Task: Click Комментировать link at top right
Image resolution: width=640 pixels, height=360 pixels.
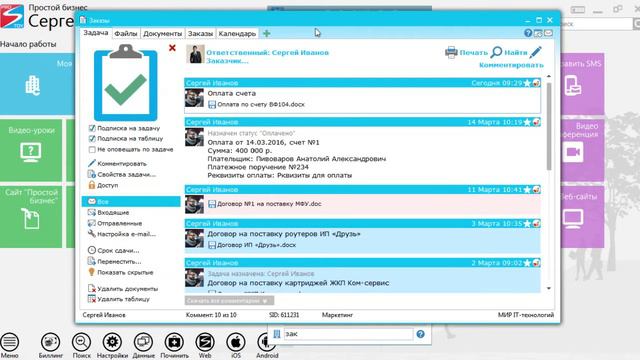Action: (x=511, y=65)
